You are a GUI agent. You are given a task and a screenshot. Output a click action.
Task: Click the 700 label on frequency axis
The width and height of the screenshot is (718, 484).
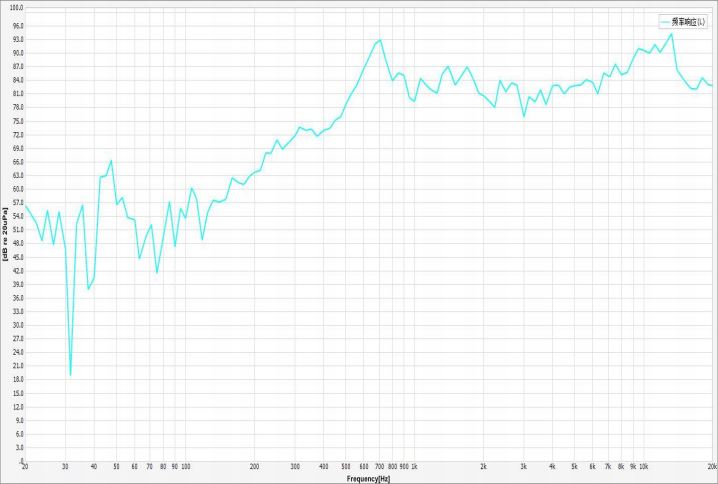(380, 467)
